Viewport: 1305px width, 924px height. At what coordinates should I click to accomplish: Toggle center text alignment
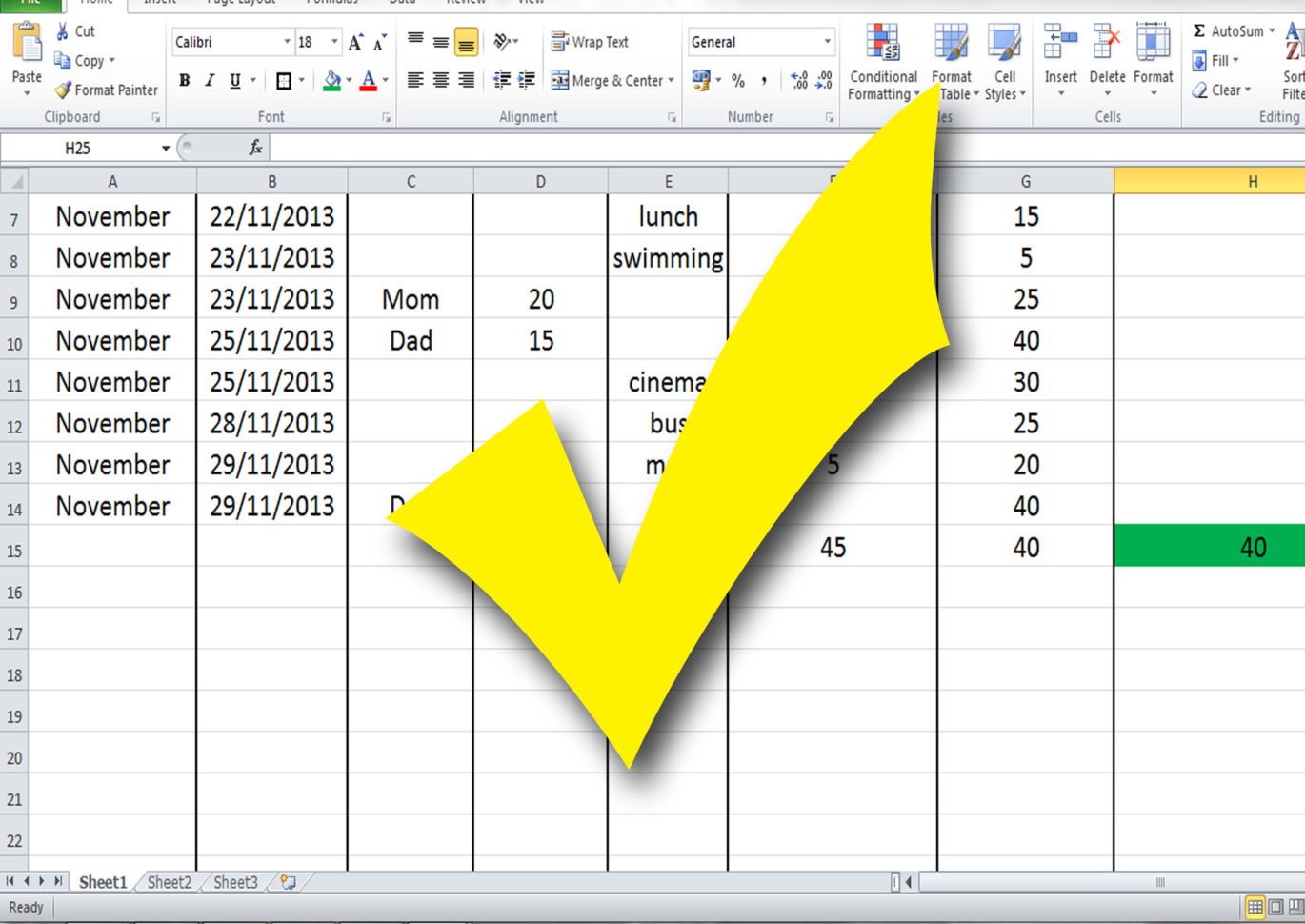coord(439,81)
